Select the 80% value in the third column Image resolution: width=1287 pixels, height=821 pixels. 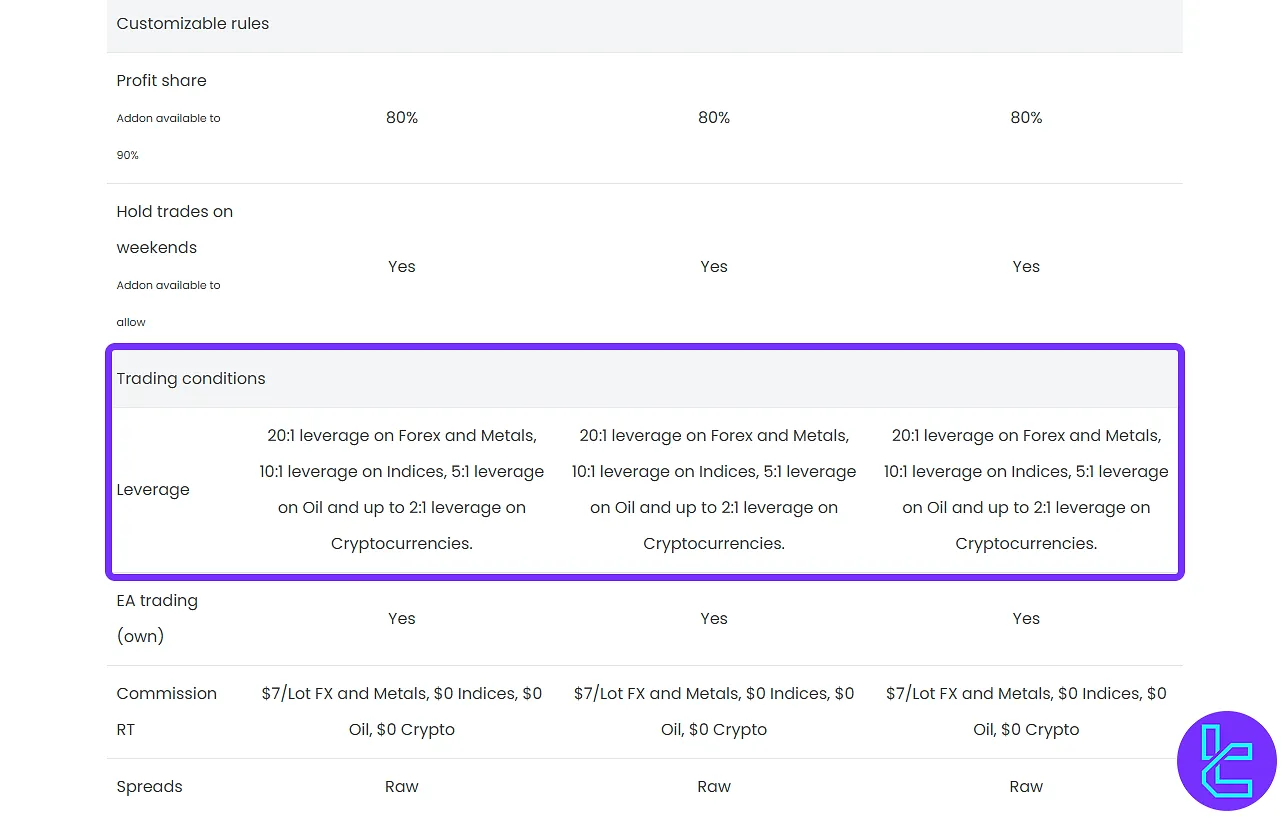[1026, 118]
